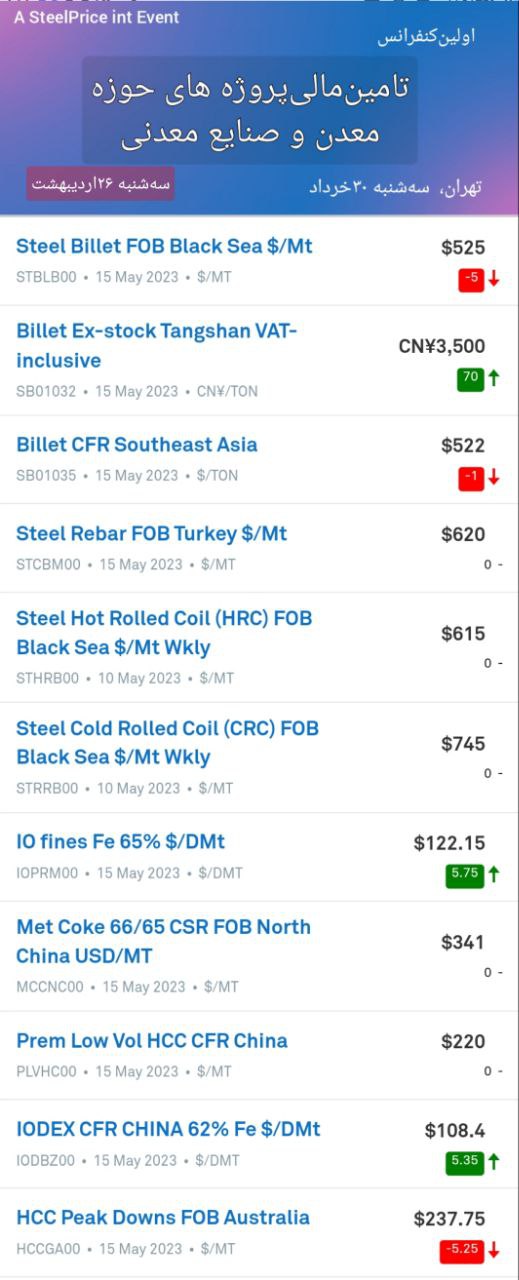
Task: Click the purple سه‌شنبه ۲۶ اردیبهشت date badge
Action: [x=101, y=184]
